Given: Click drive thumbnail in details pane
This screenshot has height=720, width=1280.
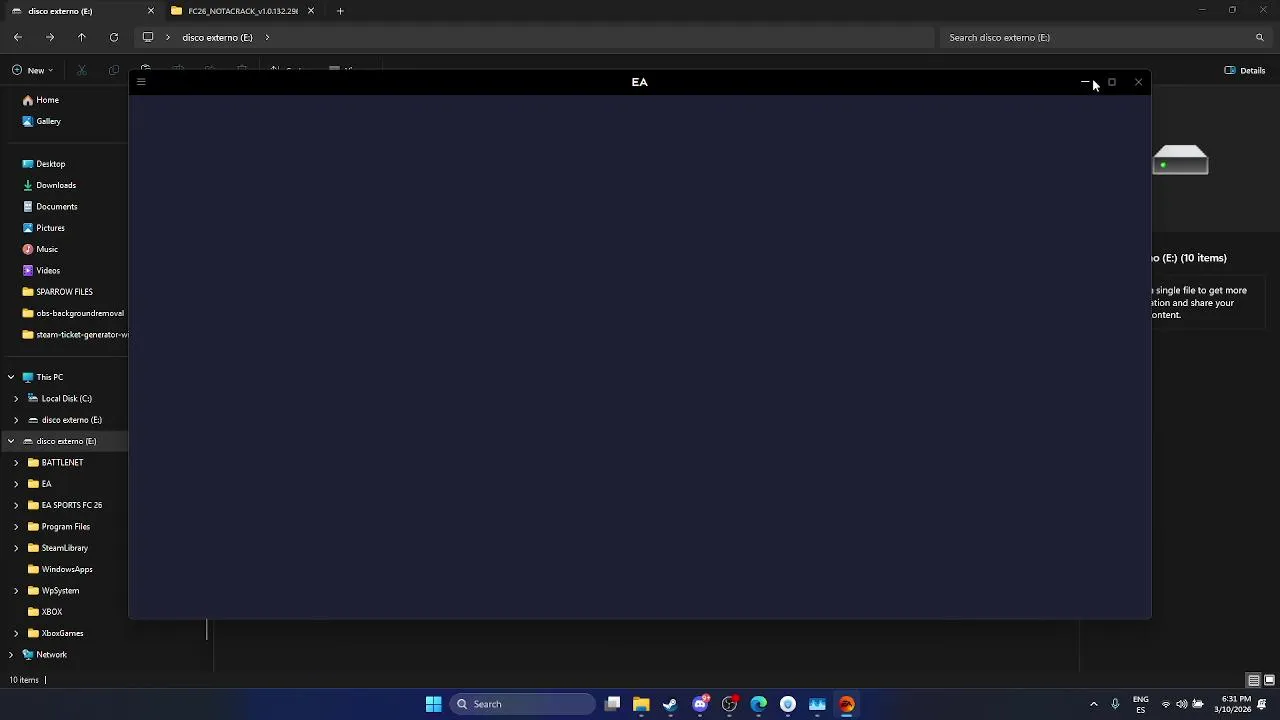Looking at the screenshot, I should (x=1180, y=161).
